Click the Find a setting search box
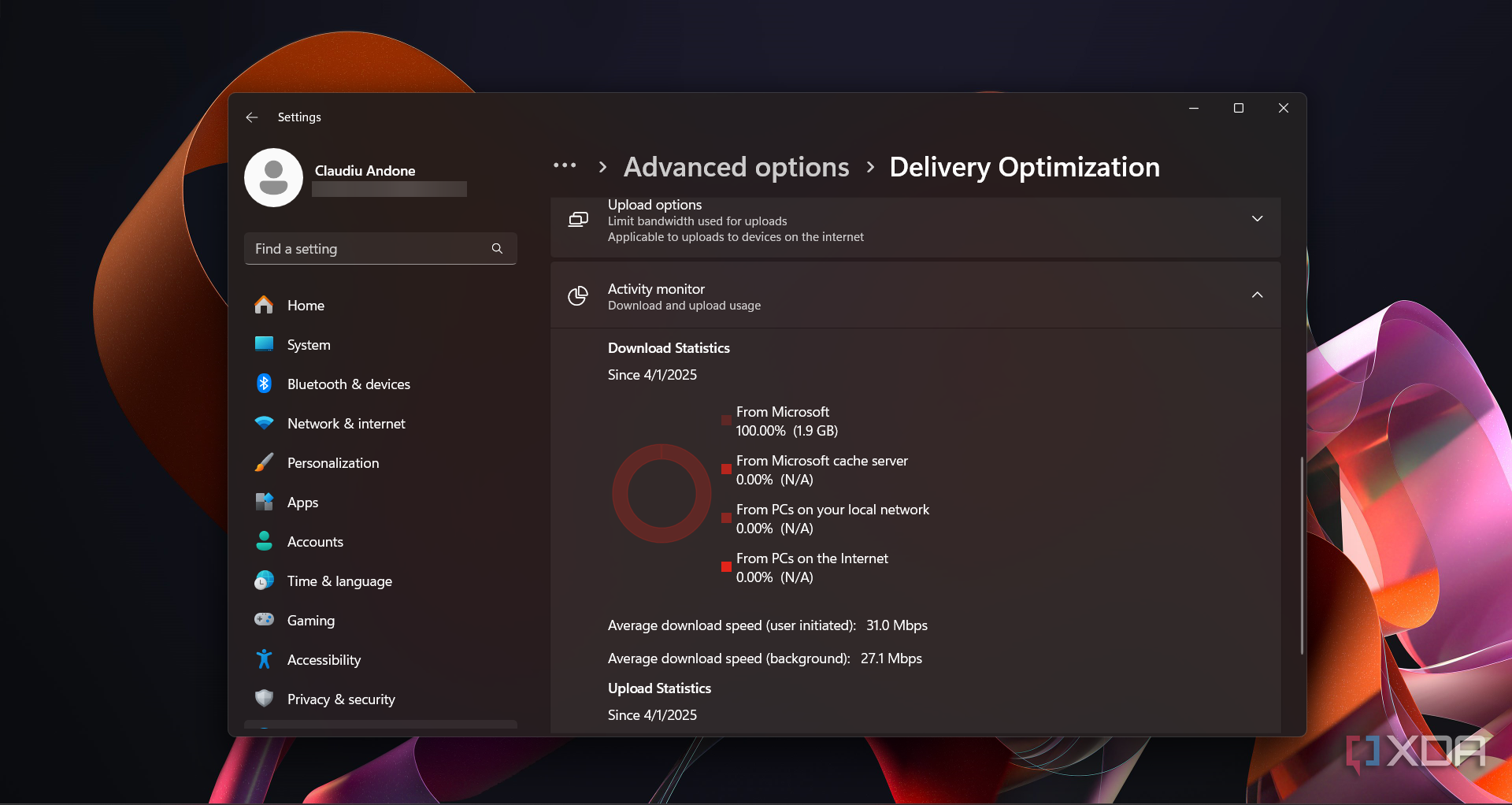The width and height of the screenshot is (1512, 805). point(380,249)
